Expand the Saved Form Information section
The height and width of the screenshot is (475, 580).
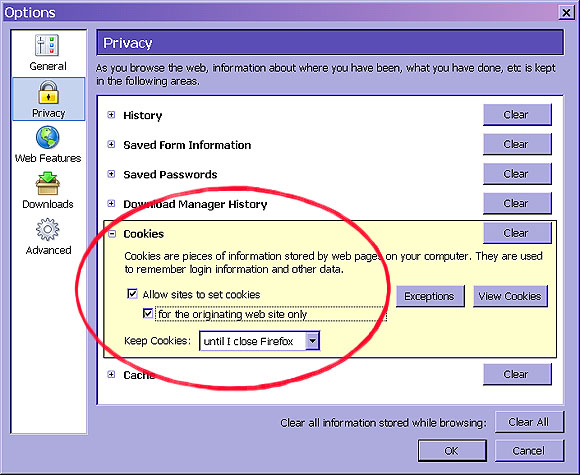click(x=111, y=145)
